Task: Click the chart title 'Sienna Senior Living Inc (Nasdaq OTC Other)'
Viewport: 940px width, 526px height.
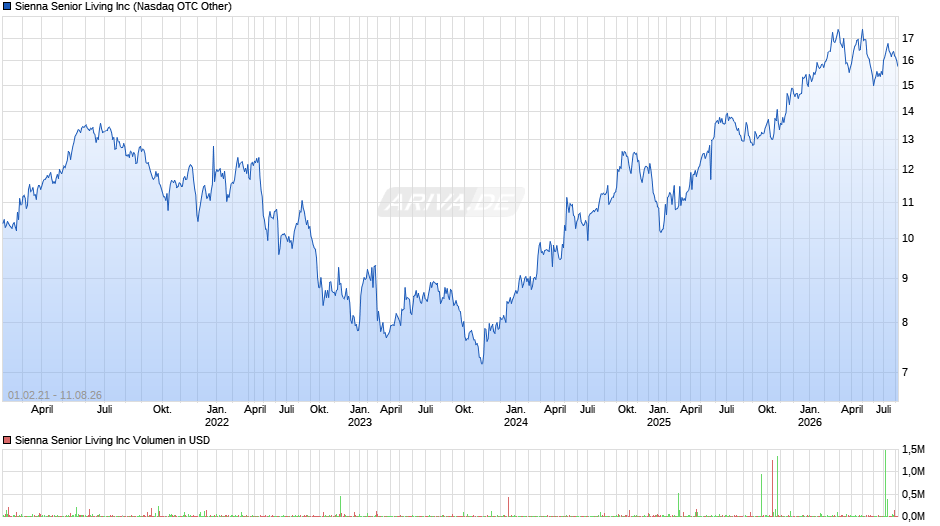Action: point(123,7)
